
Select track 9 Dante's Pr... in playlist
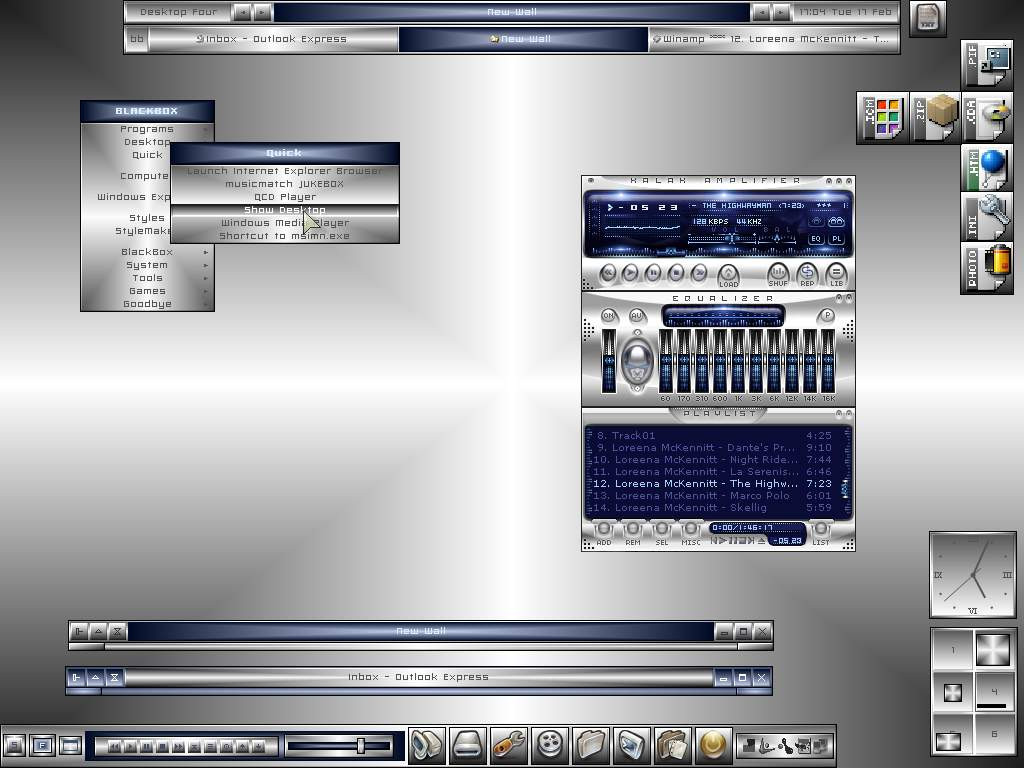pos(713,447)
